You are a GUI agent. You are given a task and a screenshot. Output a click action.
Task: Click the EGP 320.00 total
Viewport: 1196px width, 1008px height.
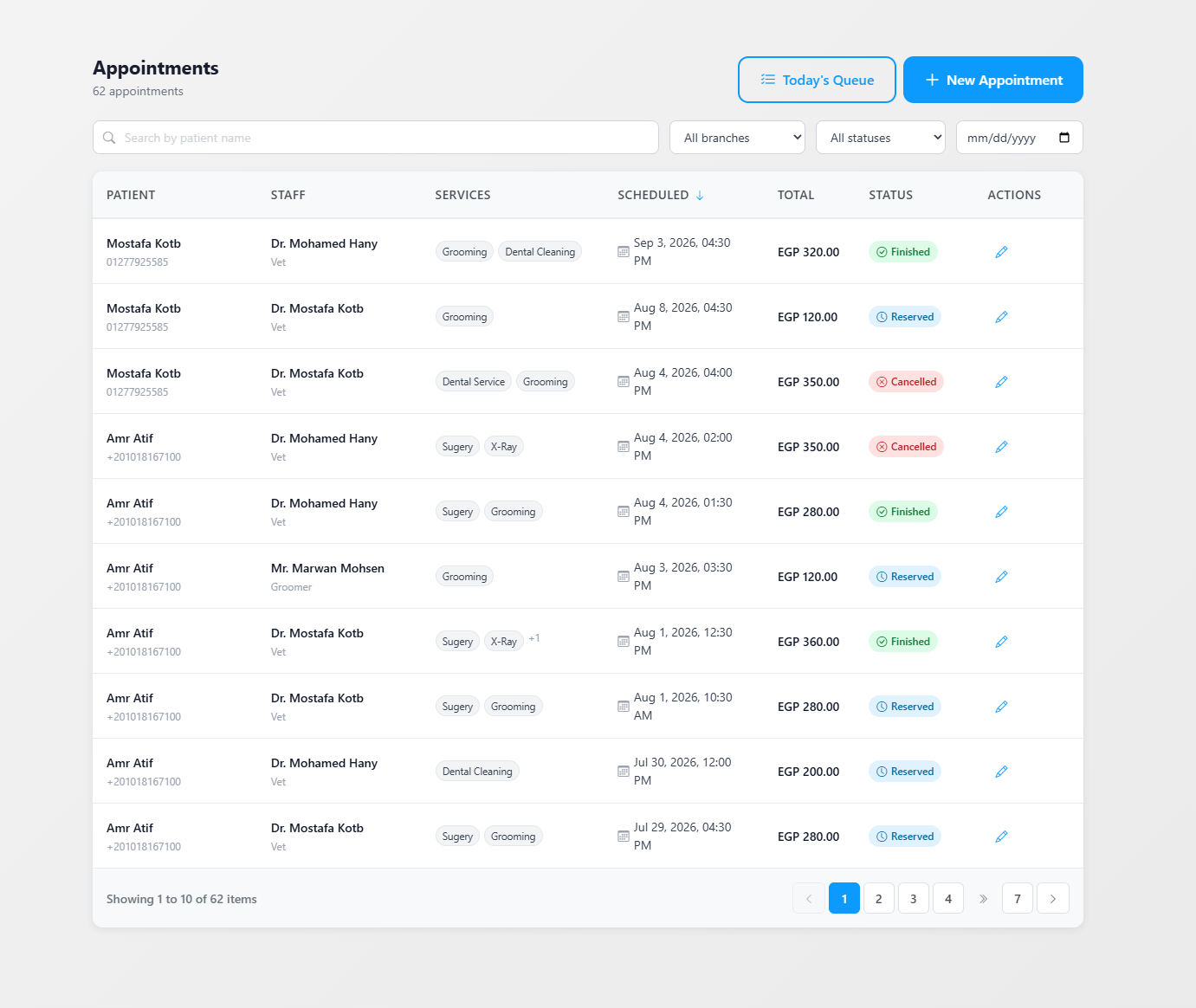coord(808,252)
